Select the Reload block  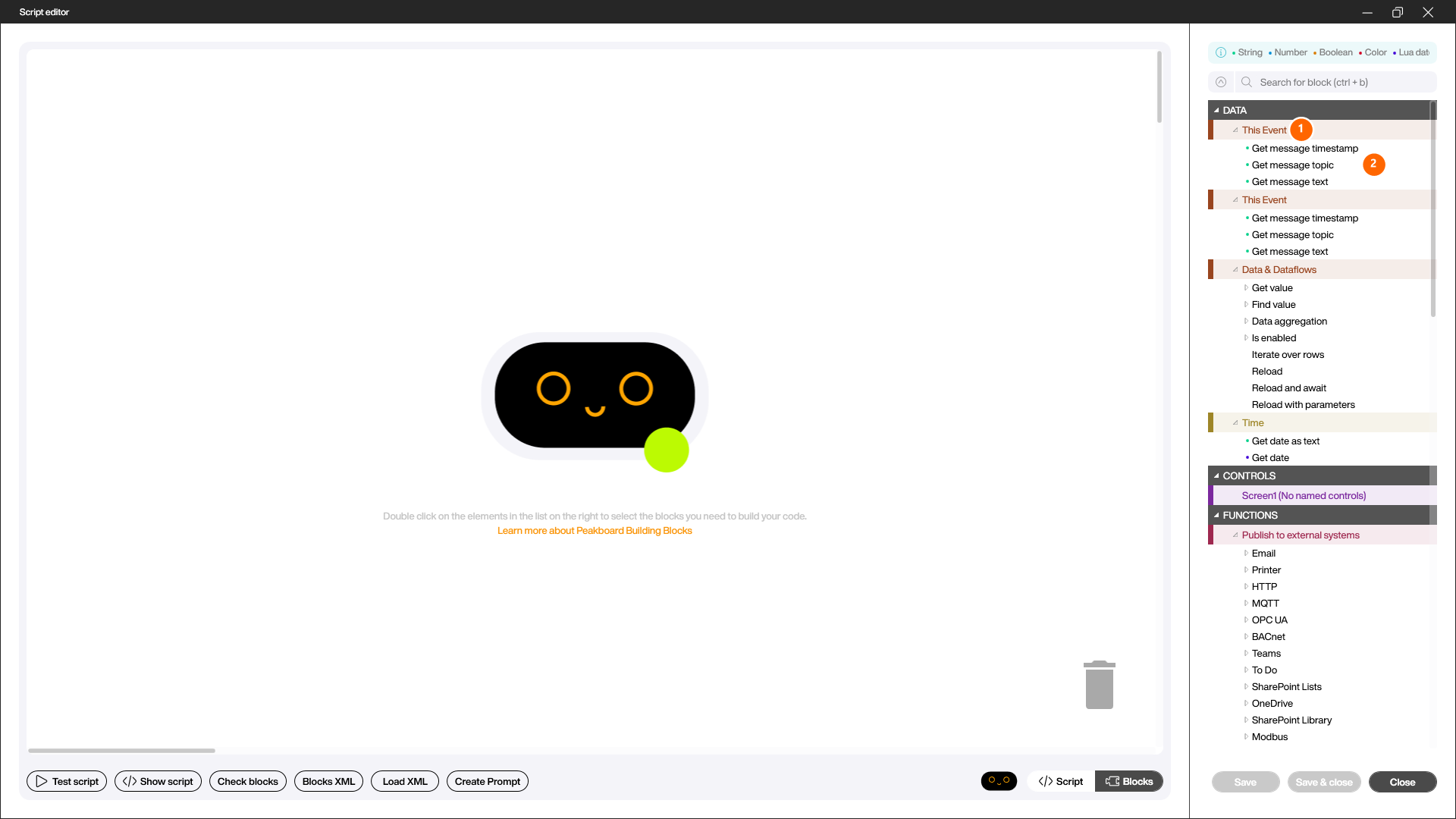point(1266,371)
